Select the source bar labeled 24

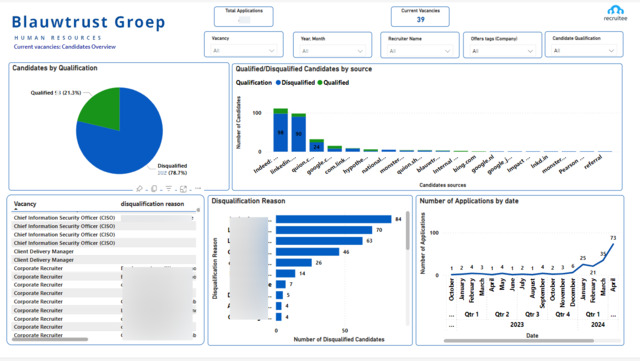[x=317, y=146]
